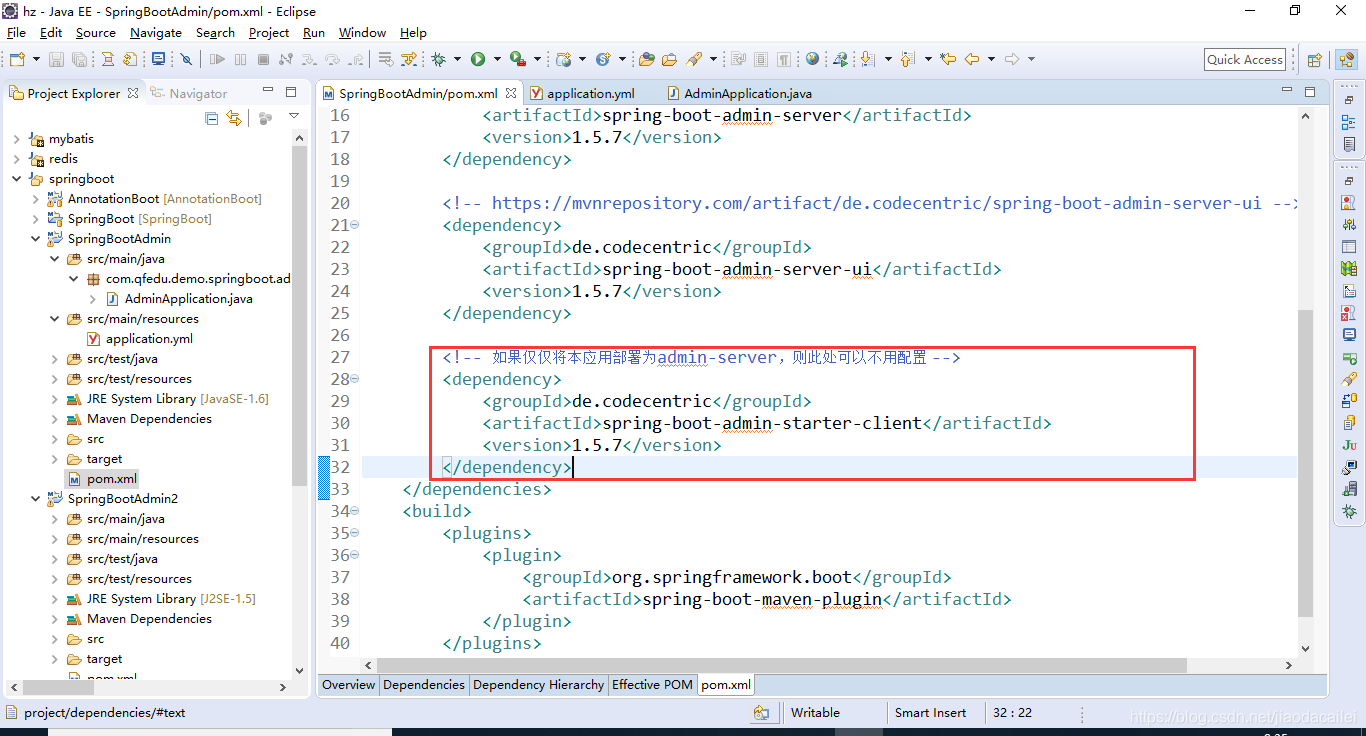Open the web browser globe icon
The width and height of the screenshot is (1366, 736).
[812, 60]
